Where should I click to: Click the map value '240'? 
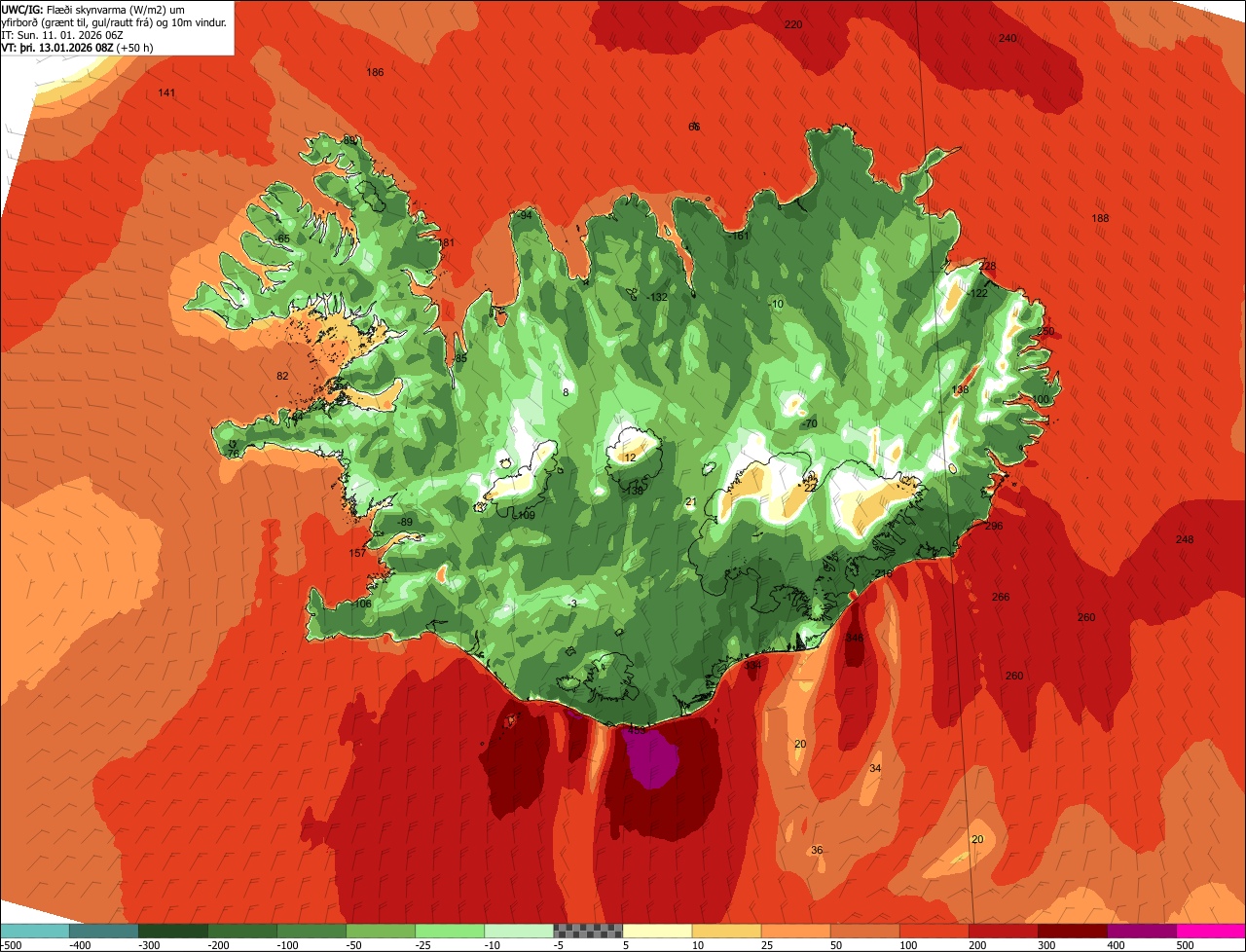point(1008,38)
